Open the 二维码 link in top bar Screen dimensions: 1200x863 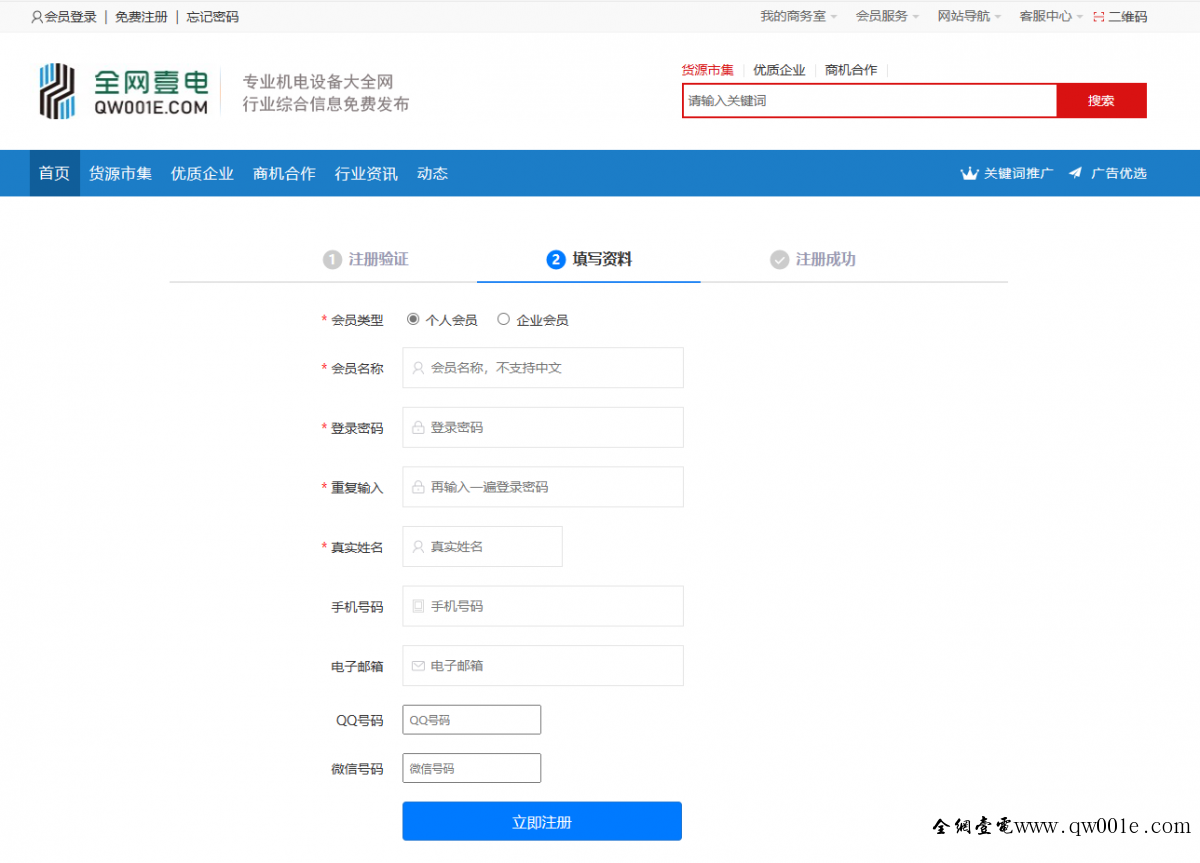click(1128, 17)
